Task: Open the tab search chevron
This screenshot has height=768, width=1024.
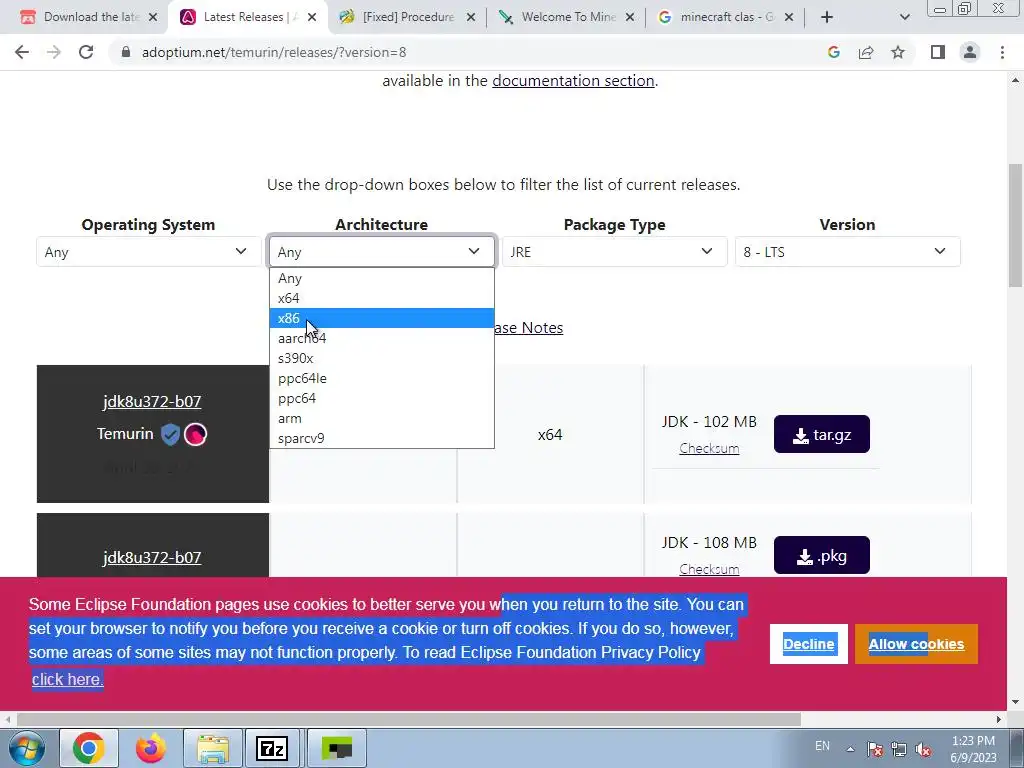Action: pos(904,17)
